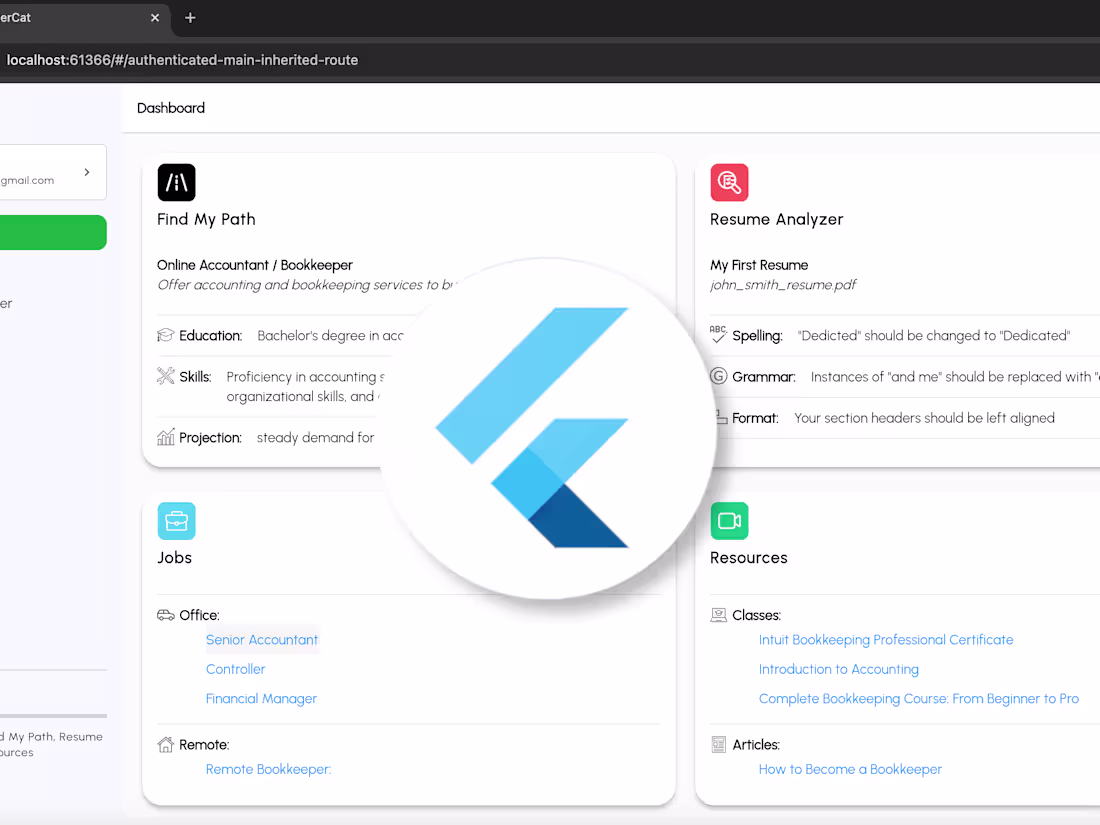Click the Dashboard heading
1100x825 pixels.
pyautogui.click(x=171, y=107)
